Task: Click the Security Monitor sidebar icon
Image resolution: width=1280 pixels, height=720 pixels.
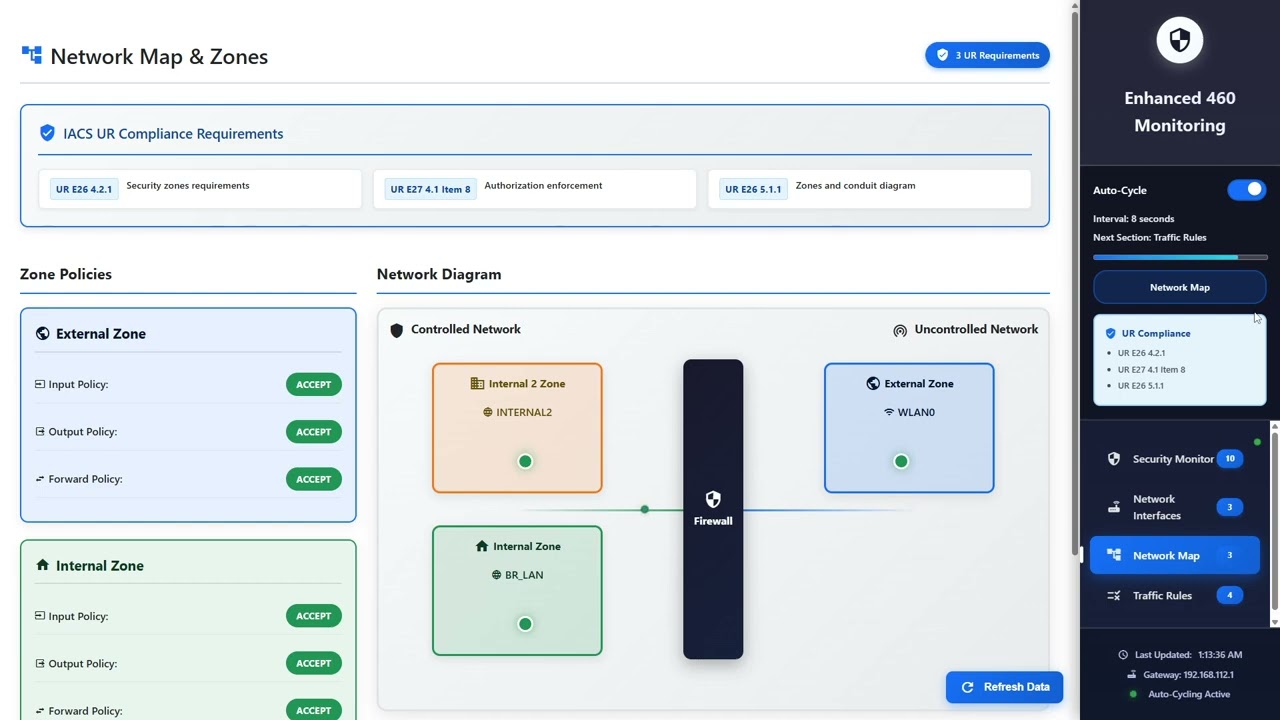Action: [x=1114, y=459]
